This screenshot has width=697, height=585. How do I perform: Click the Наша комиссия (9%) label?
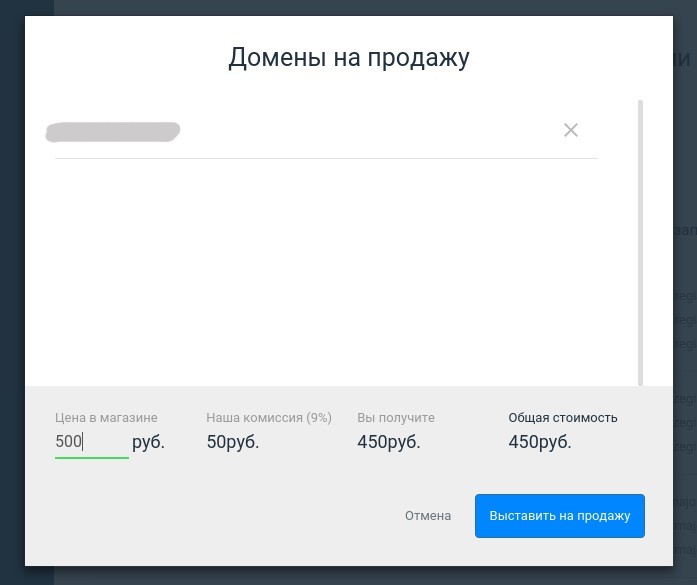click(269, 417)
